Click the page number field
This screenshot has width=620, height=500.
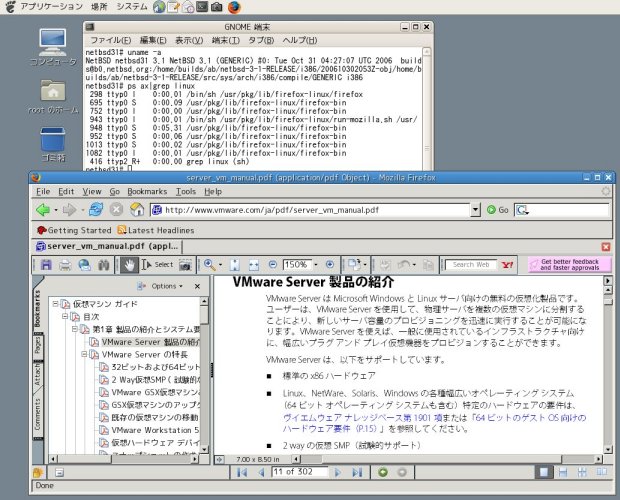pos(299,472)
